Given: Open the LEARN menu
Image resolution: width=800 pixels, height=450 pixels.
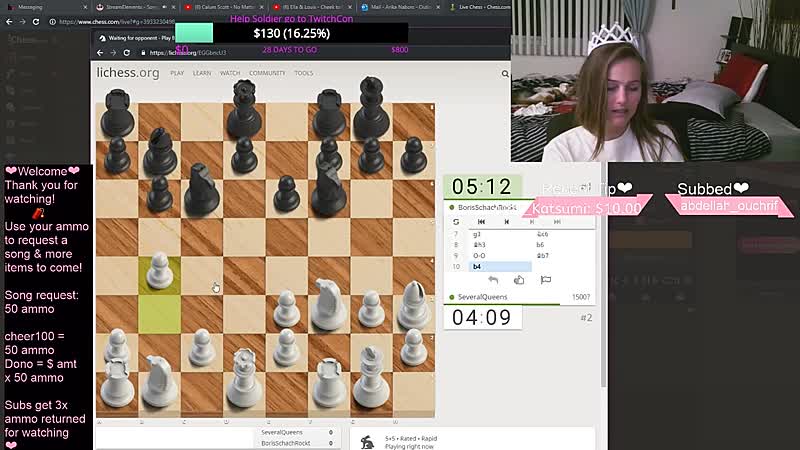Looking at the screenshot, I should pyautogui.click(x=202, y=73).
